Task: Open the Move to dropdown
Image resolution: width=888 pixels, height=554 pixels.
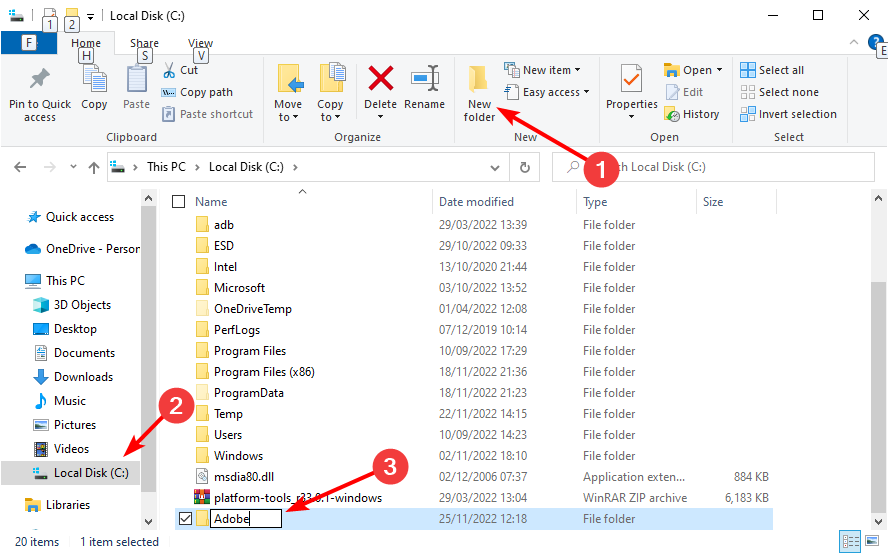Action: [x=288, y=112]
